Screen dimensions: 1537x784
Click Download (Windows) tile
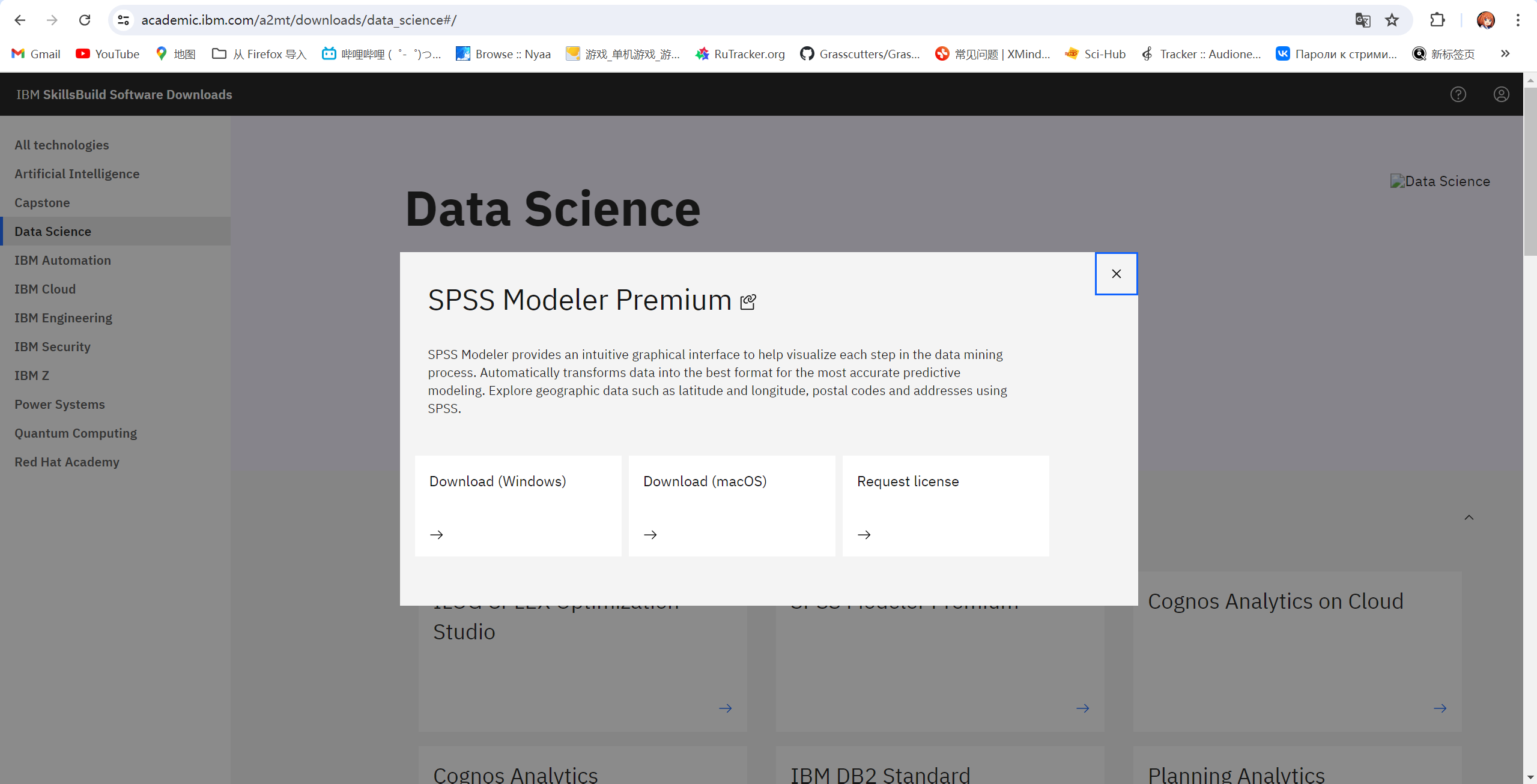[518, 505]
